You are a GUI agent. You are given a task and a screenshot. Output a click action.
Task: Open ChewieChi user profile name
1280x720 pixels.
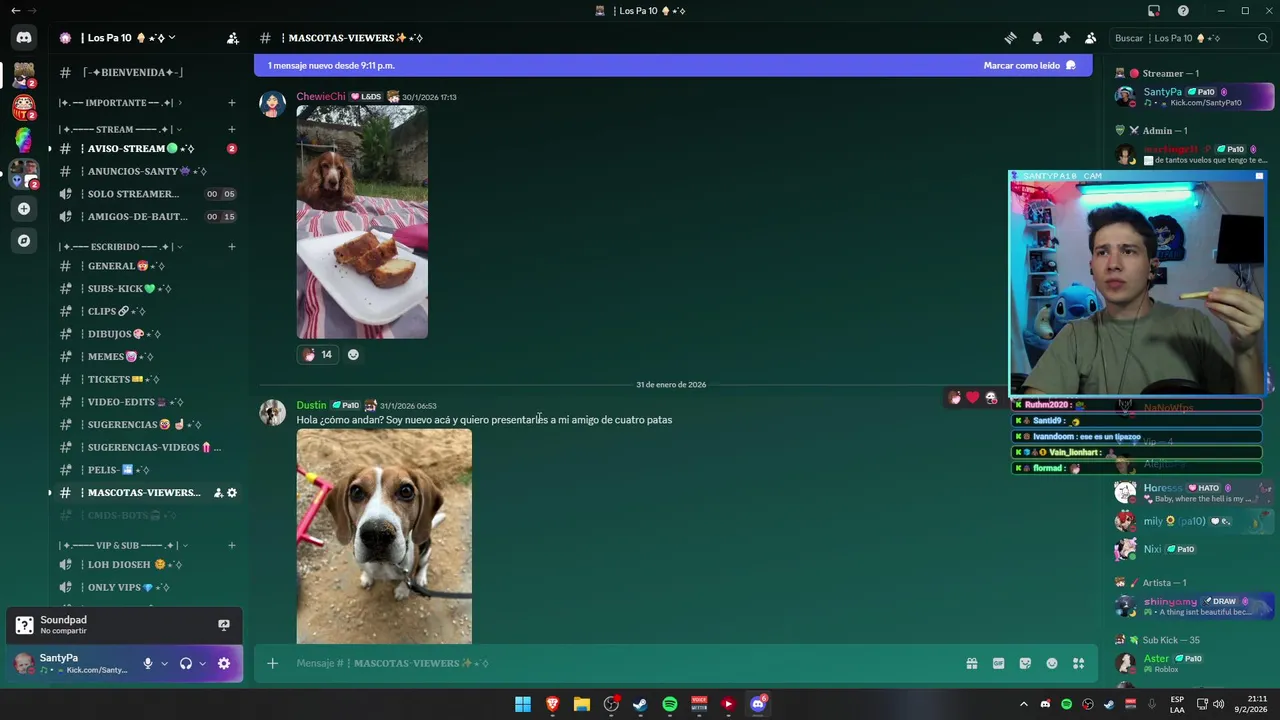tap(321, 97)
